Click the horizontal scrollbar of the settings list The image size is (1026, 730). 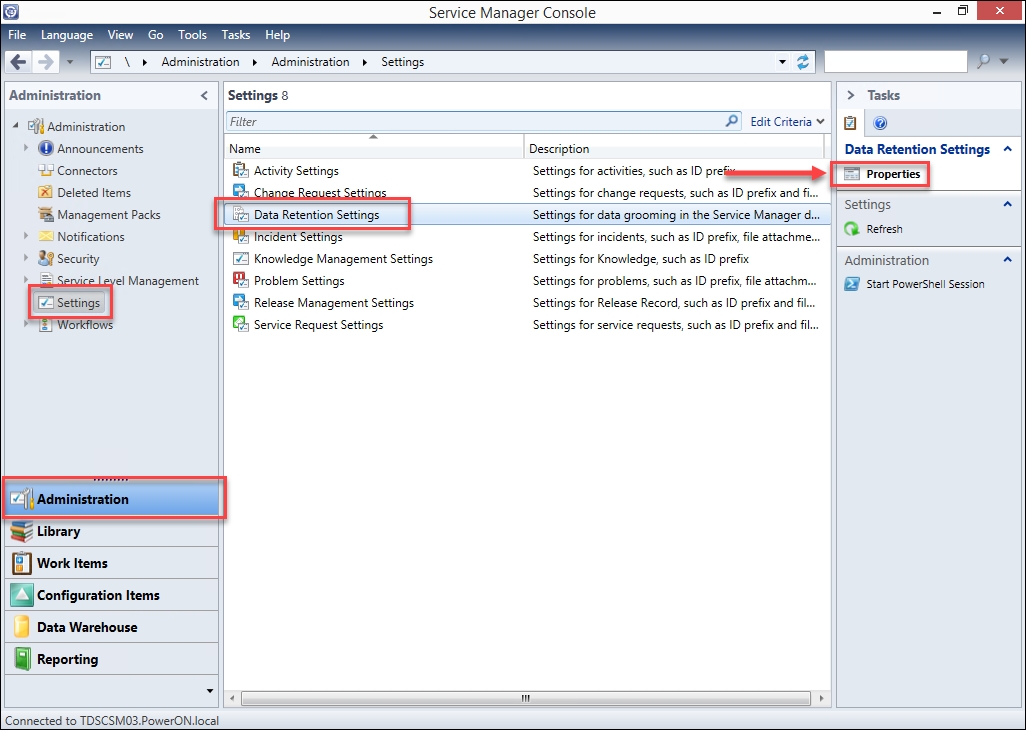[525, 698]
